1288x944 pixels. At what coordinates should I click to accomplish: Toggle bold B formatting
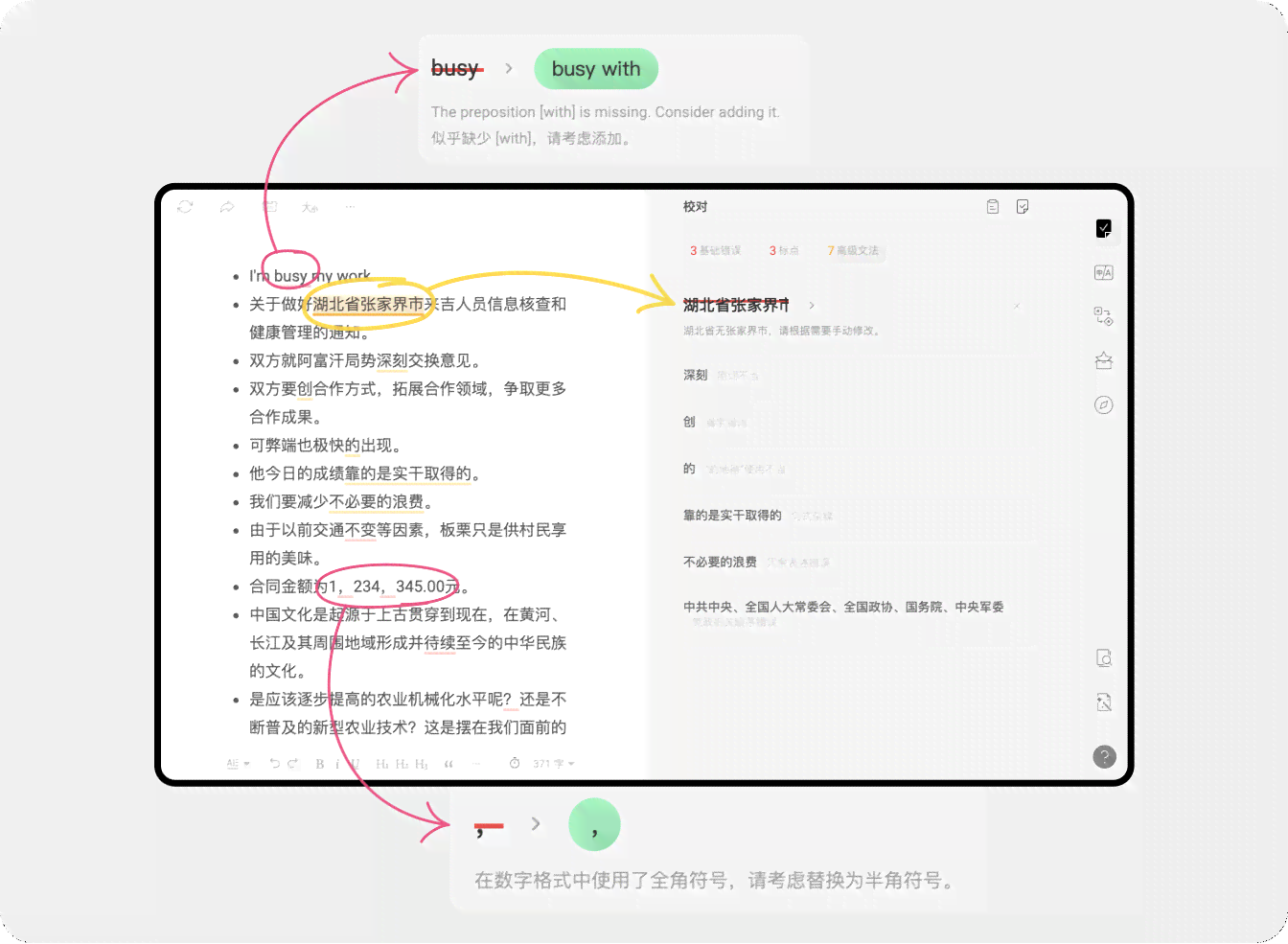320,764
